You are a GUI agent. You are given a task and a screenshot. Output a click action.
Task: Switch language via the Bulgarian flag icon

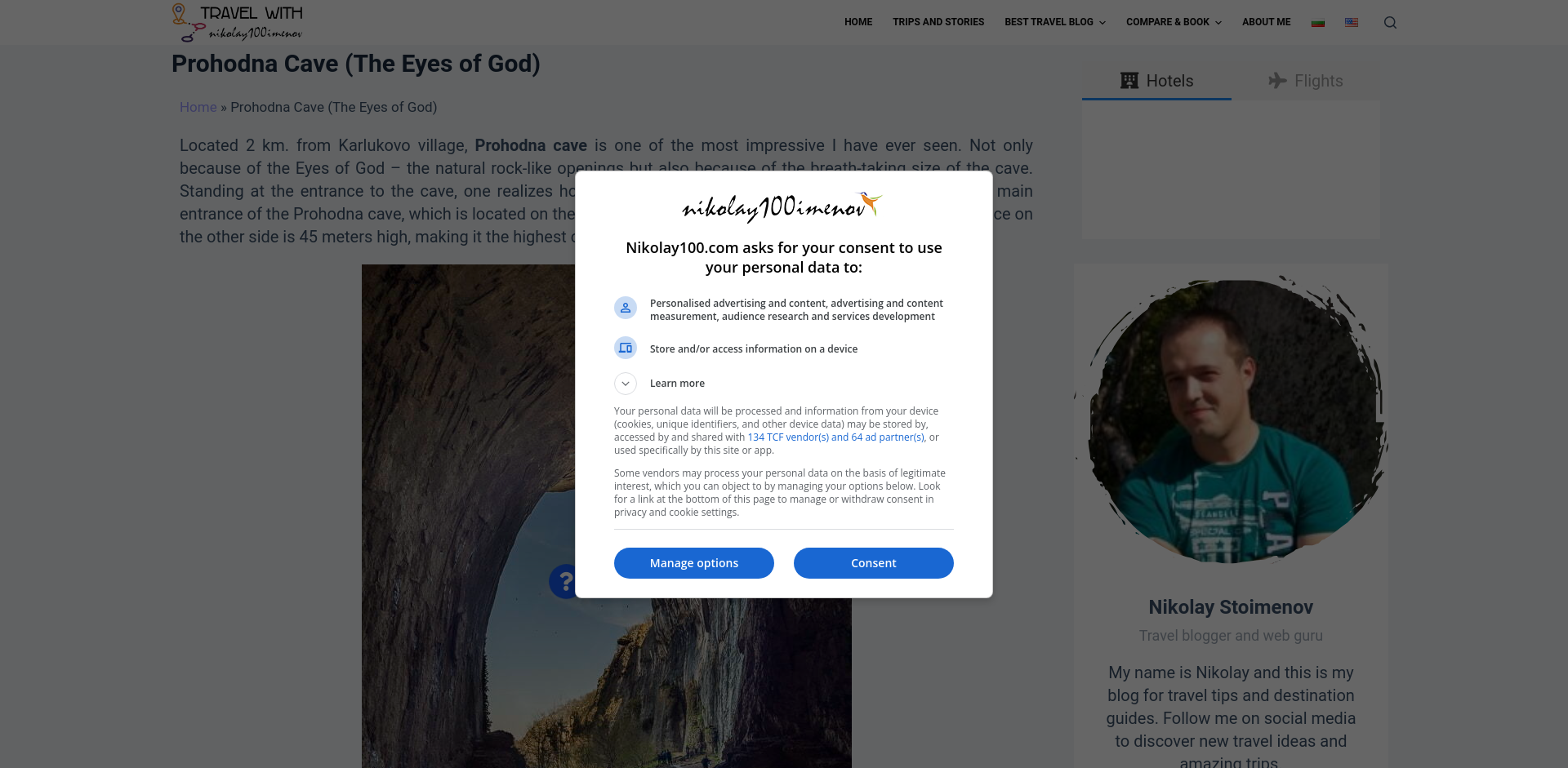(x=1318, y=23)
